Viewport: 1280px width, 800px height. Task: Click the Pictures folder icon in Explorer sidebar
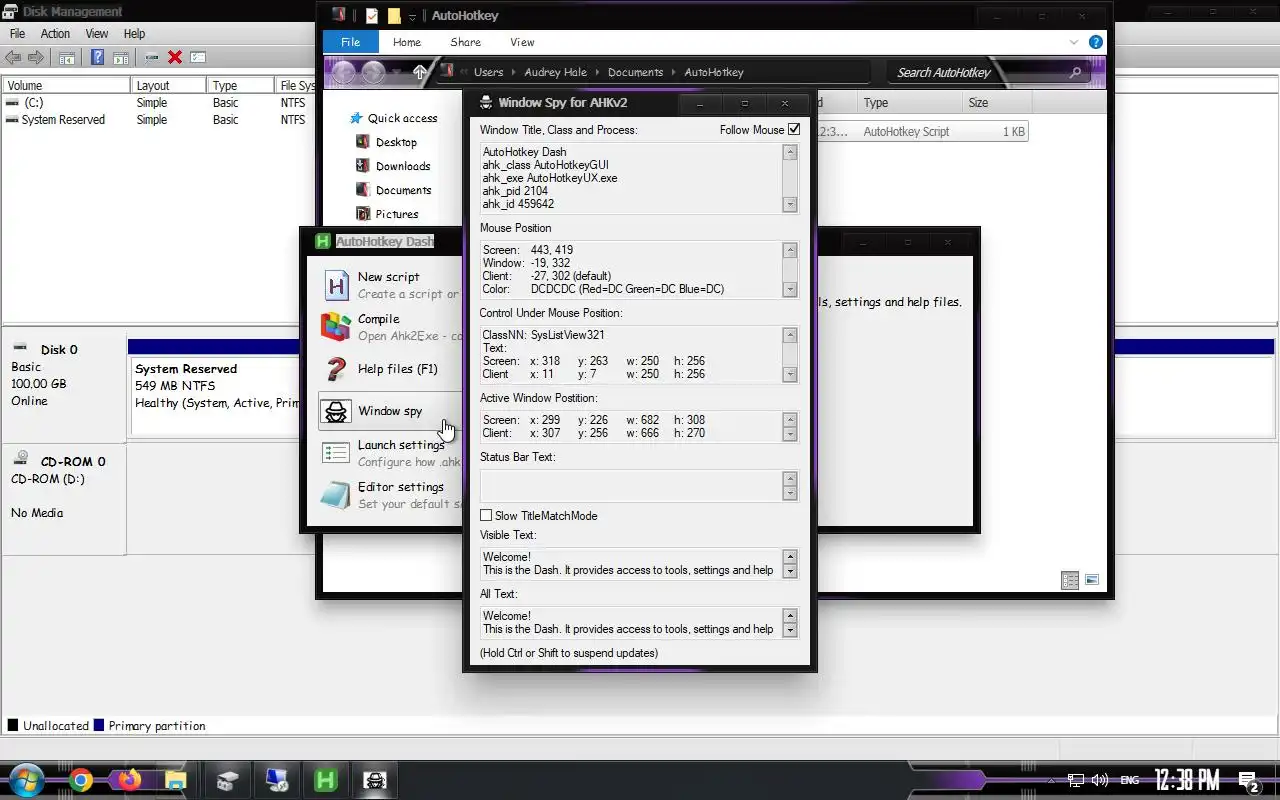[x=363, y=214]
